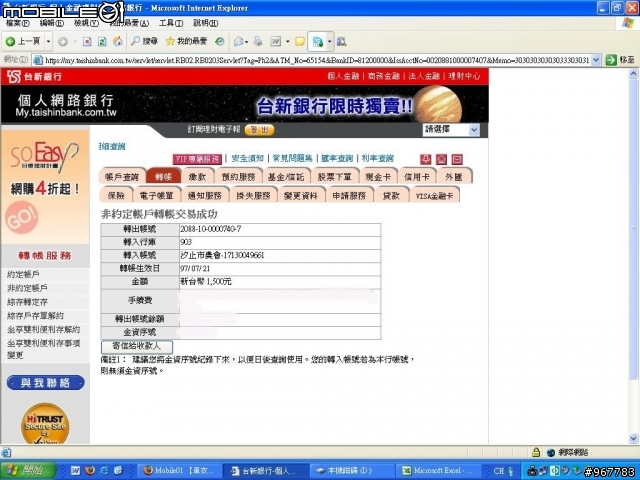Switch to Microsoft Excel taskbar window

[438, 471]
